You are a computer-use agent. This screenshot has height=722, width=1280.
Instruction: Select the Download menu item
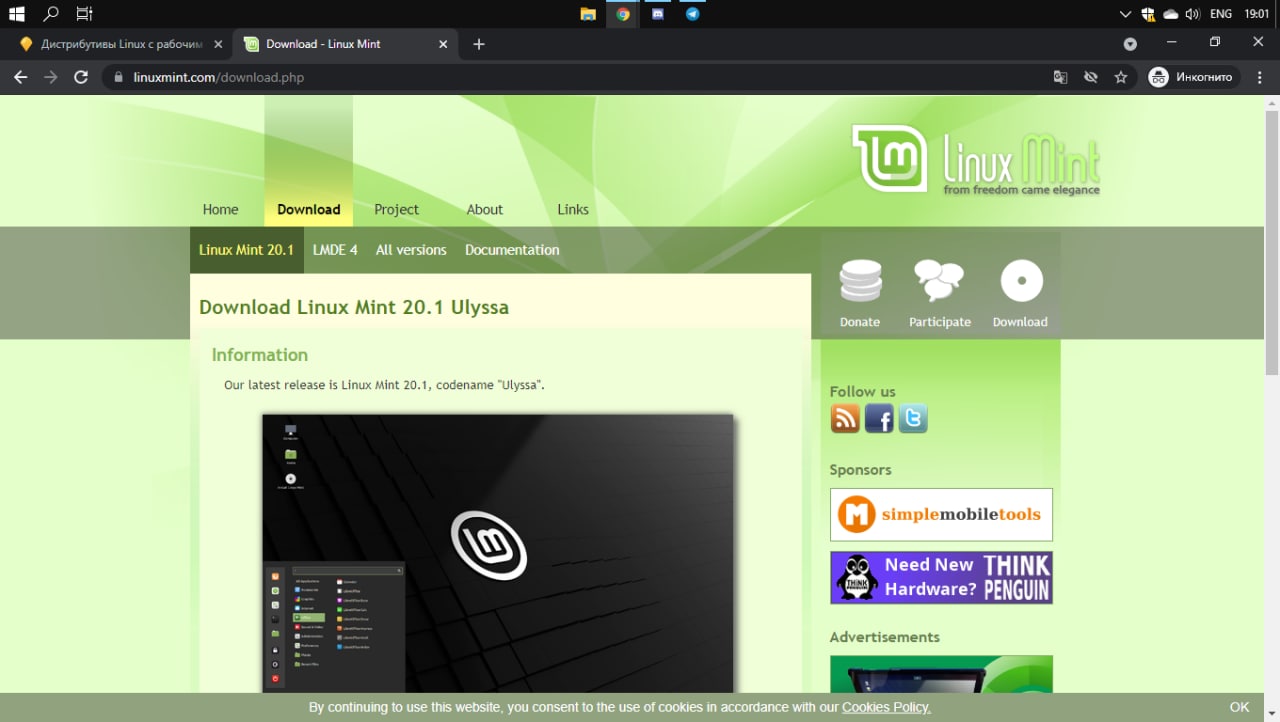pos(308,209)
